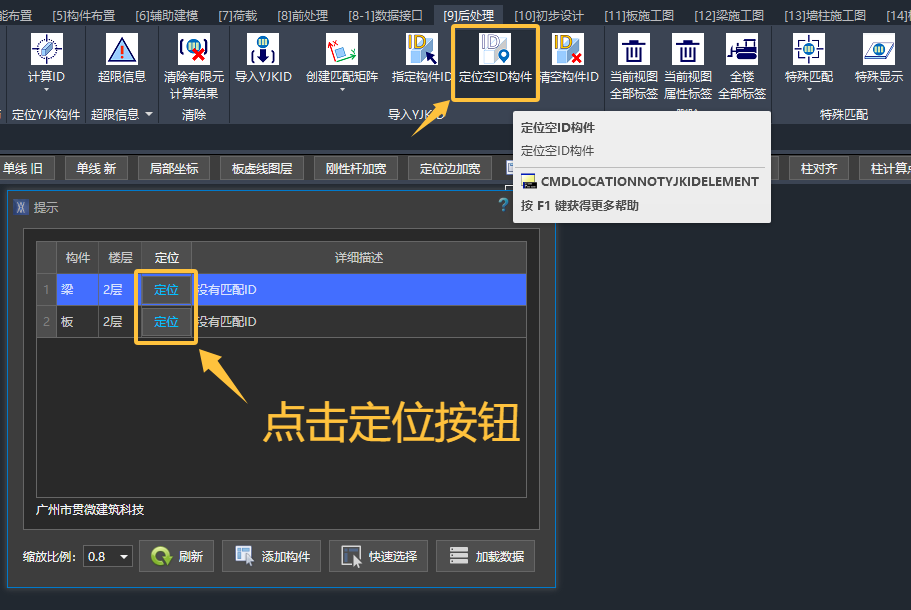Open the 创建匹配矩阵 tool
Viewport: 911px width, 610px height.
click(x=342, y=49)
